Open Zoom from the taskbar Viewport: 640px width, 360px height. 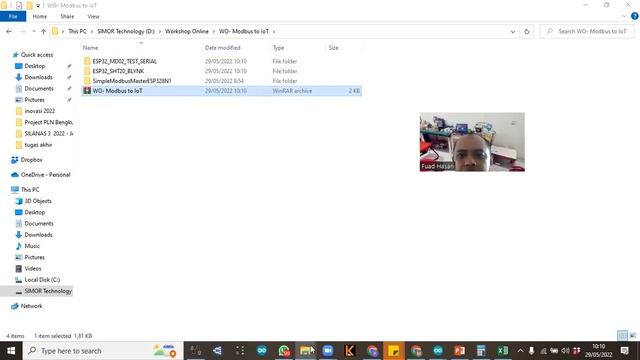tap(328, 351)
